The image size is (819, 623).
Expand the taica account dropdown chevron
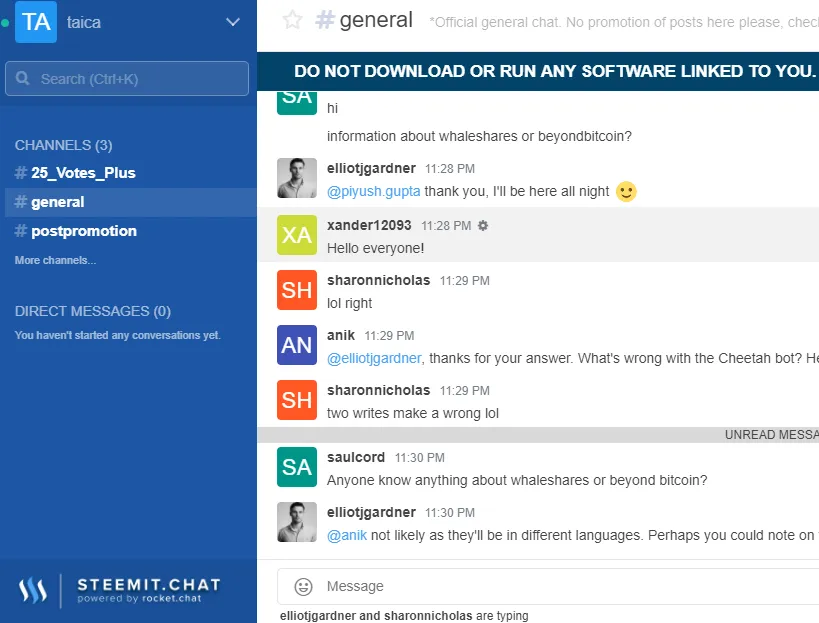tap(233, 22)
